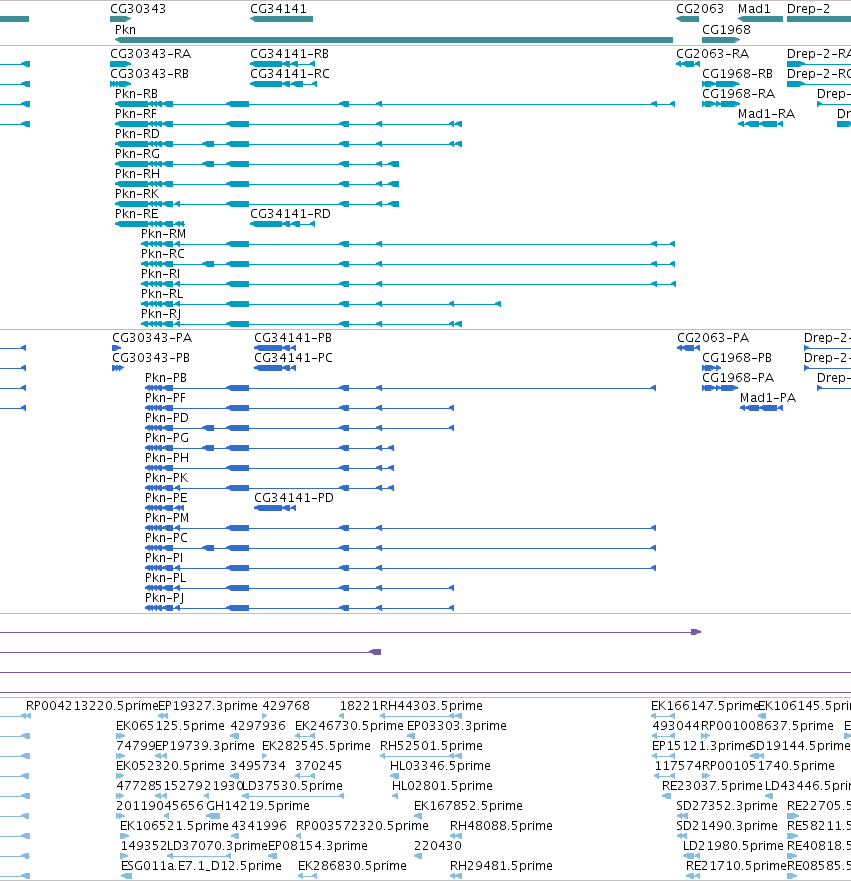851x881 pixels.
Task: Click the CG30343 gene label
Action: [x=138, y=9]
